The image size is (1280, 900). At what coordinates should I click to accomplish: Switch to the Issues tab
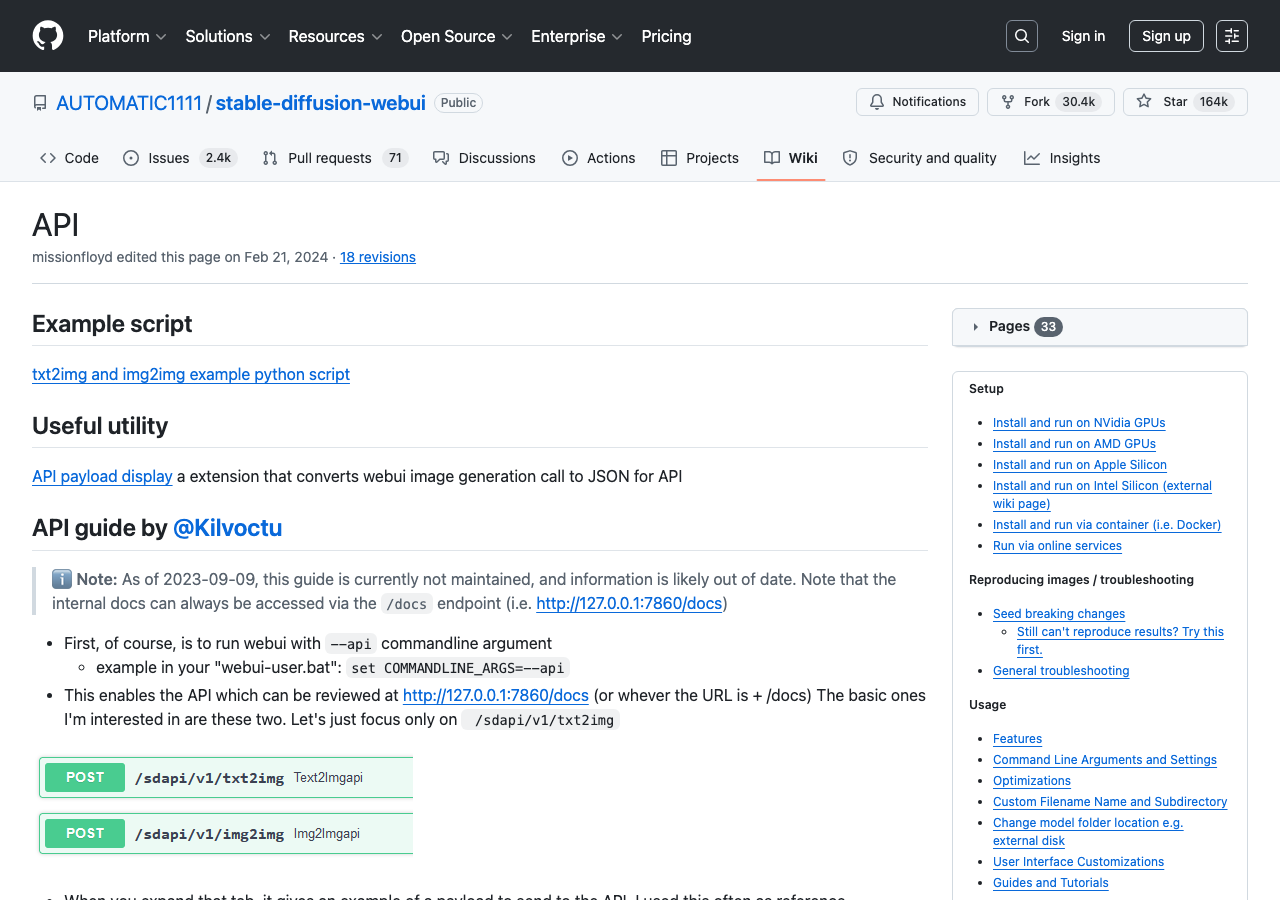click(x=180, y=158)
